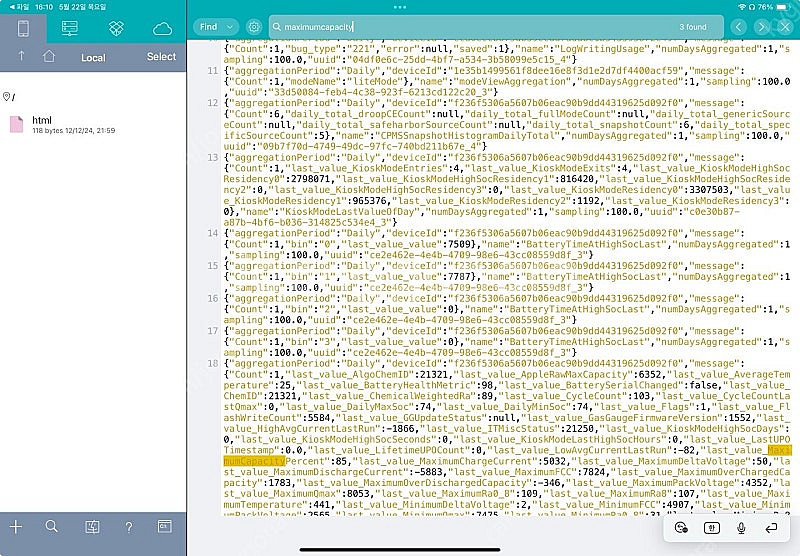This screenshot has height=556, width=800.
Task: Tap line number 15 in the gutter
Action: 213,266
